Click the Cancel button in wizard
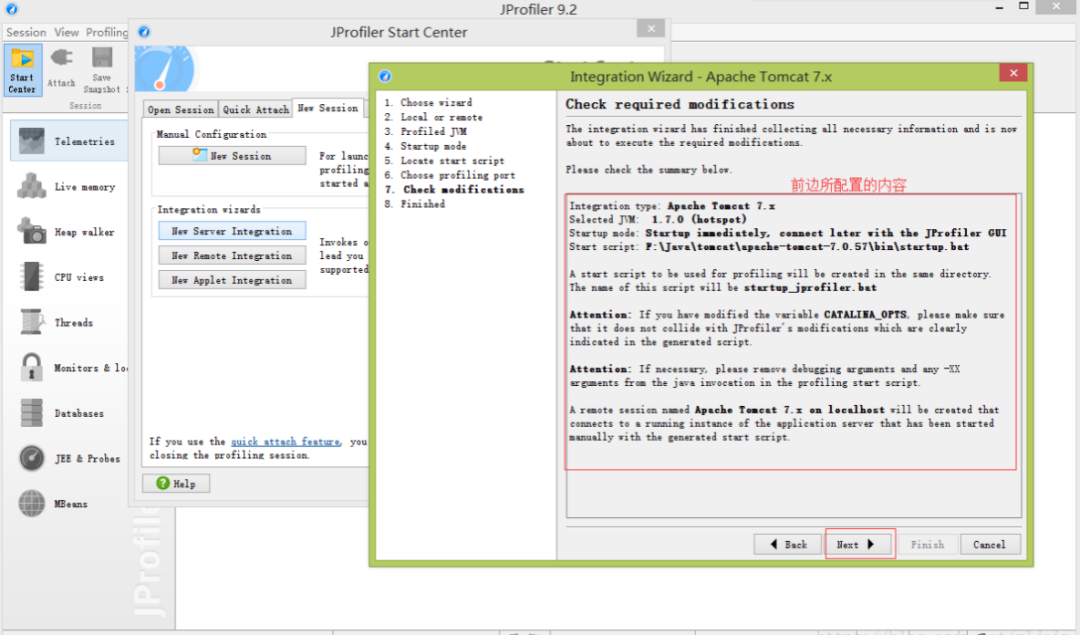 tap(990, 544)
